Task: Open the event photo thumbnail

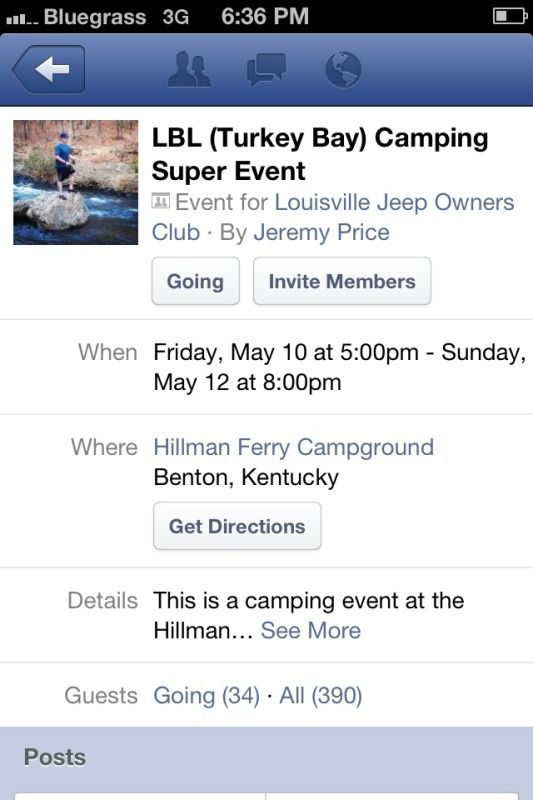Action: tap(75, 182)
